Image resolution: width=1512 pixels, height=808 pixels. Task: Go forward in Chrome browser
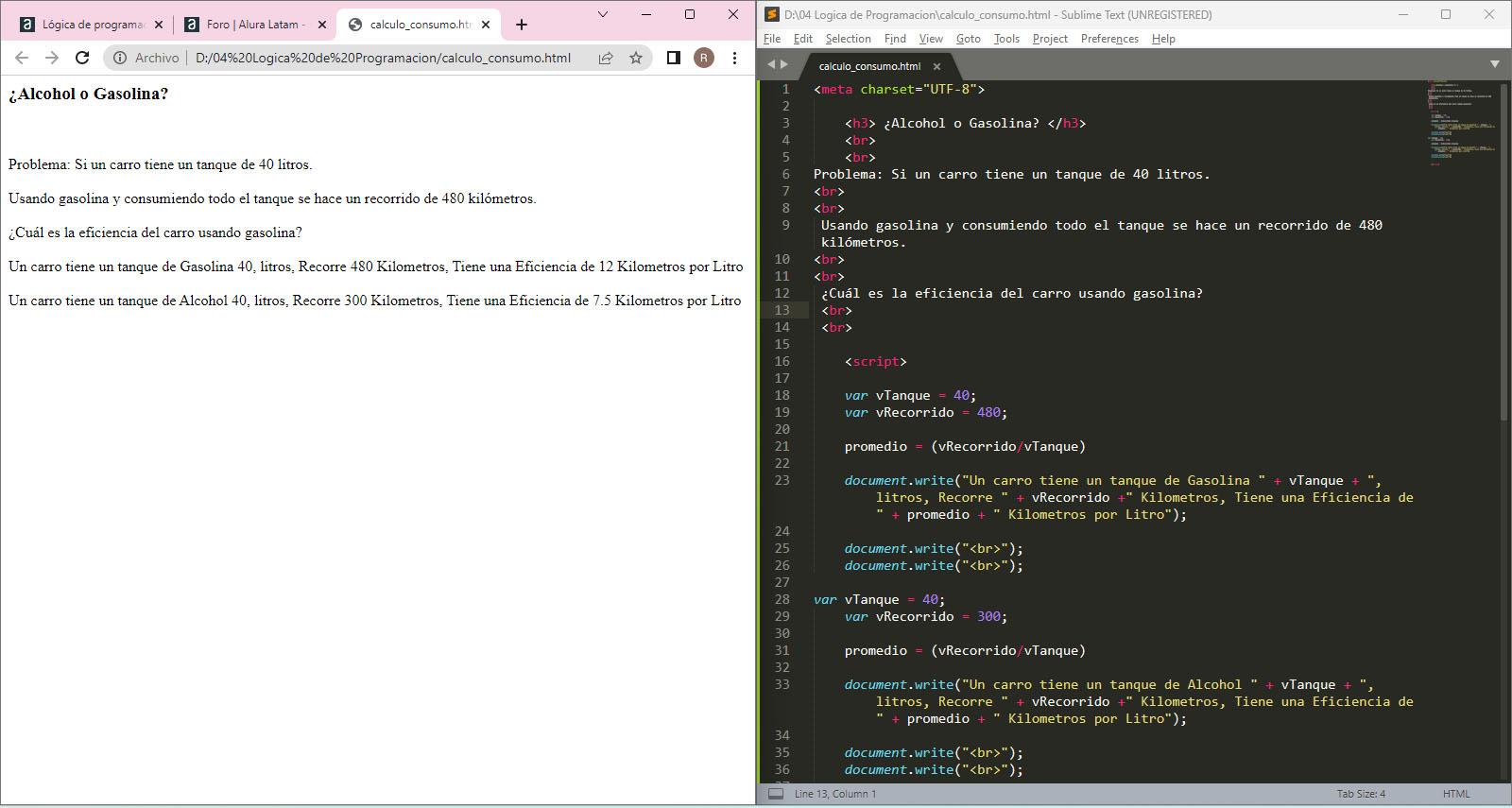pyautogui.click(x=52, y=58)
